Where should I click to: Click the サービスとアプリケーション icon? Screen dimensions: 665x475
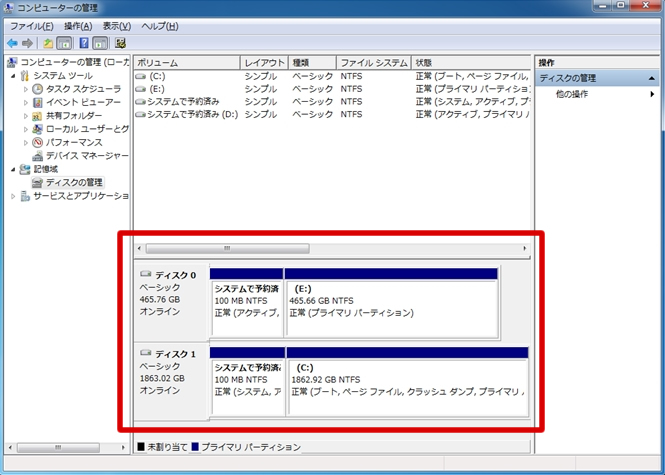point(25,196)
